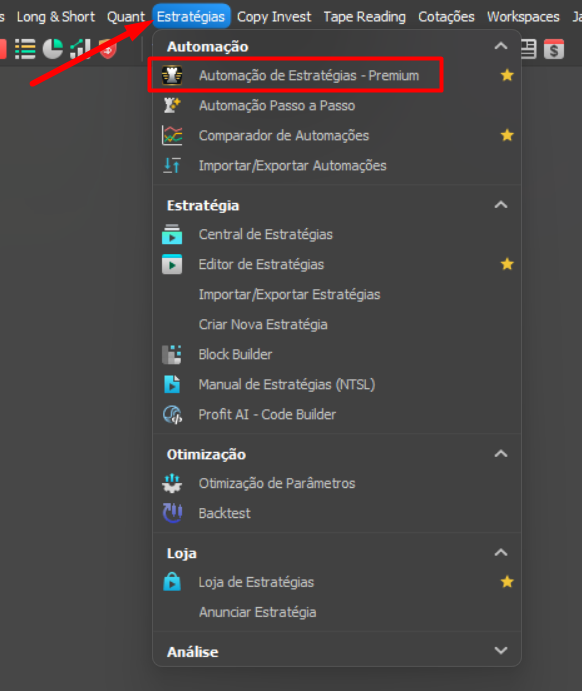Collapse the Automação section
Viewport: 582px width, 691px height.
click(x=501, y=46)
